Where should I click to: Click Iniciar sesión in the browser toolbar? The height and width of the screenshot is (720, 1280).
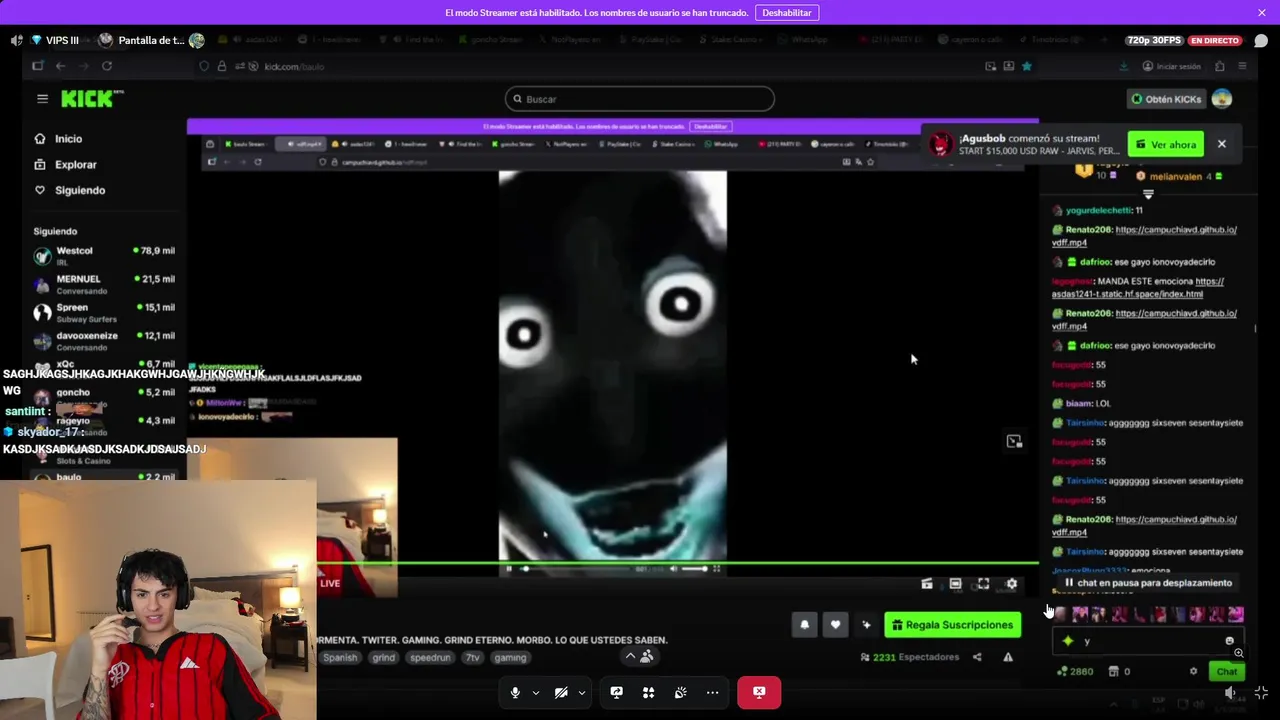[1172, 66]
